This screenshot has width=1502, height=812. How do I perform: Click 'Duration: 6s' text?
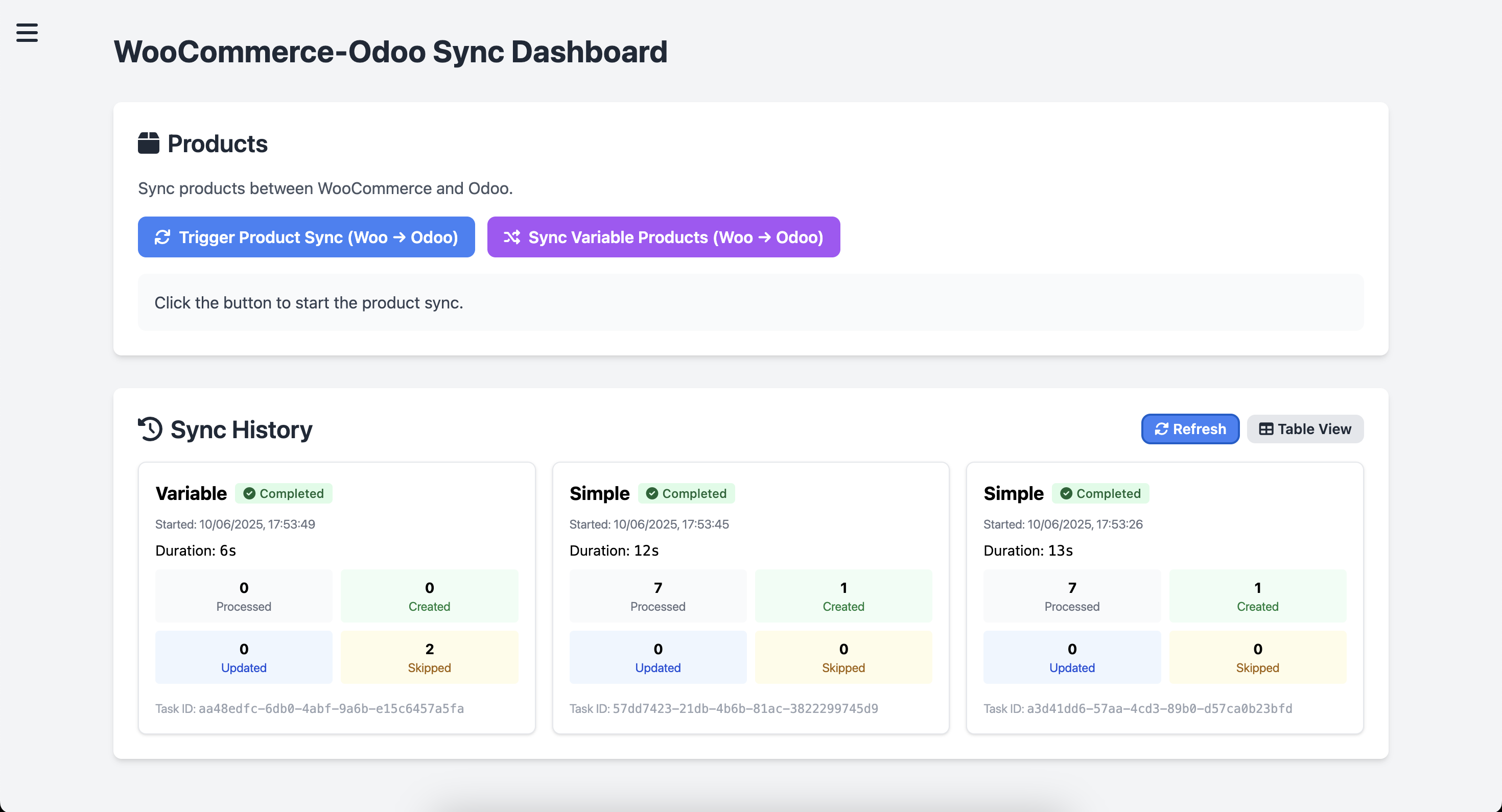pos(195,551)
